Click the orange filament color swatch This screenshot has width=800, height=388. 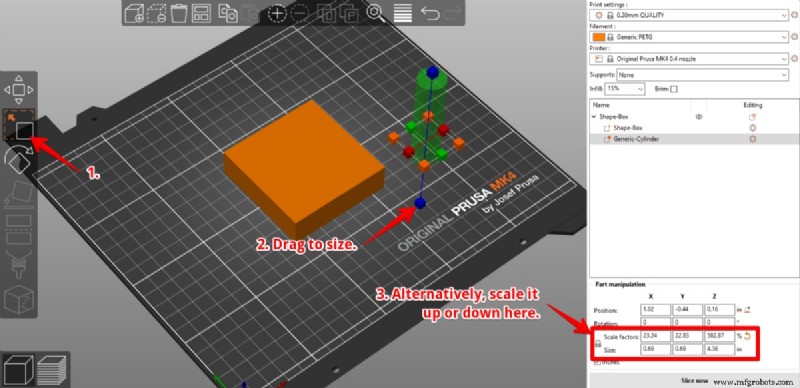click(598, 37)
